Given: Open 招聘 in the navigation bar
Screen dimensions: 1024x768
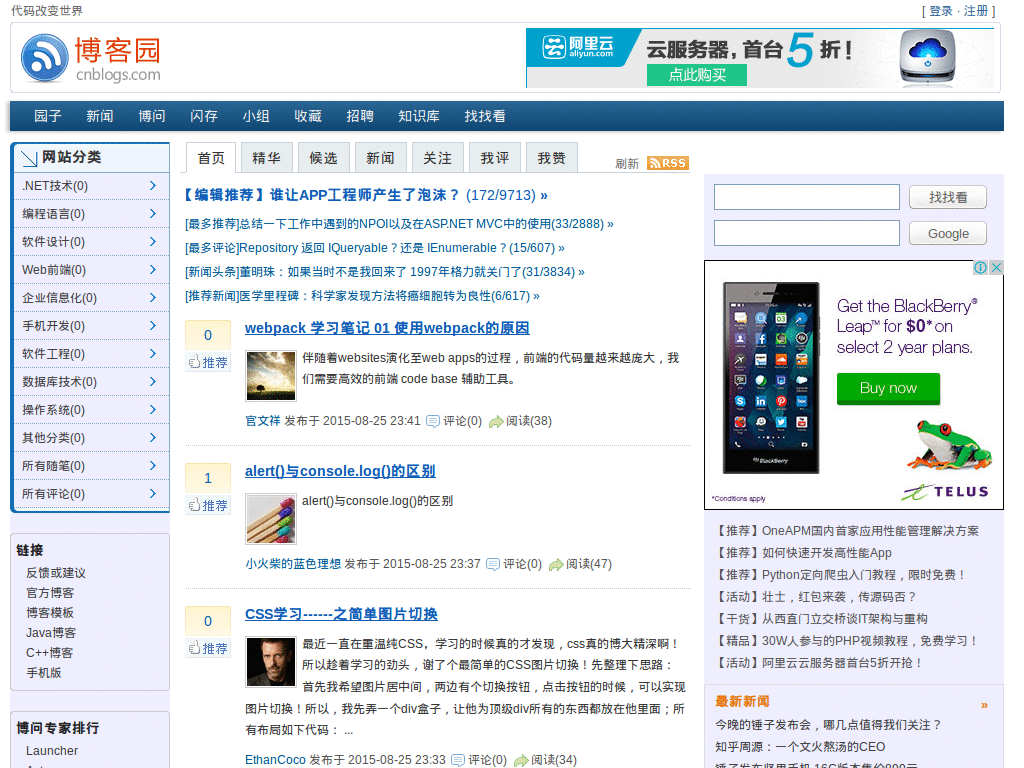Looking at the screenshot, I should (x=360, y=116).
